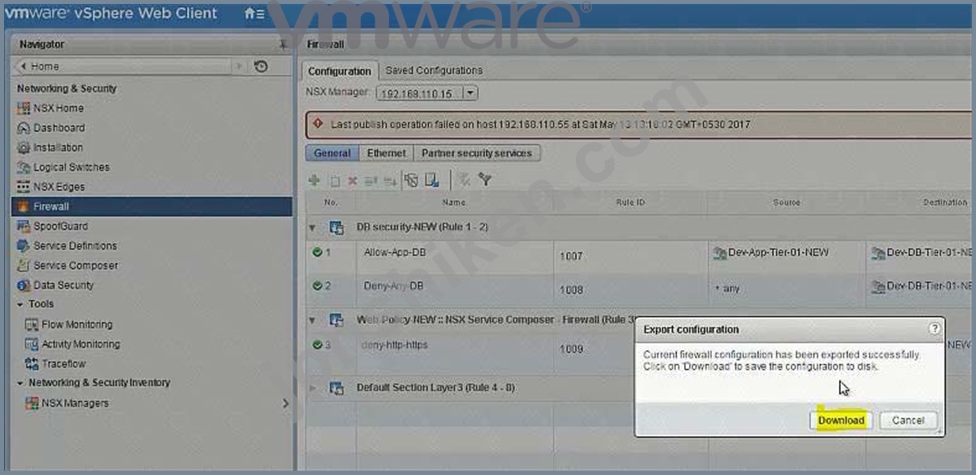Click the green add rule plus icon
Screen dimensions: 976x475
[x=314, y=181]
